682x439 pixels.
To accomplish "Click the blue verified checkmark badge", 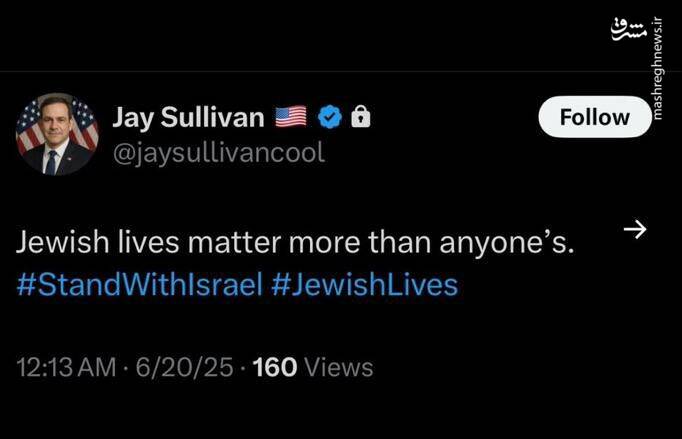I will pos(329,117).
